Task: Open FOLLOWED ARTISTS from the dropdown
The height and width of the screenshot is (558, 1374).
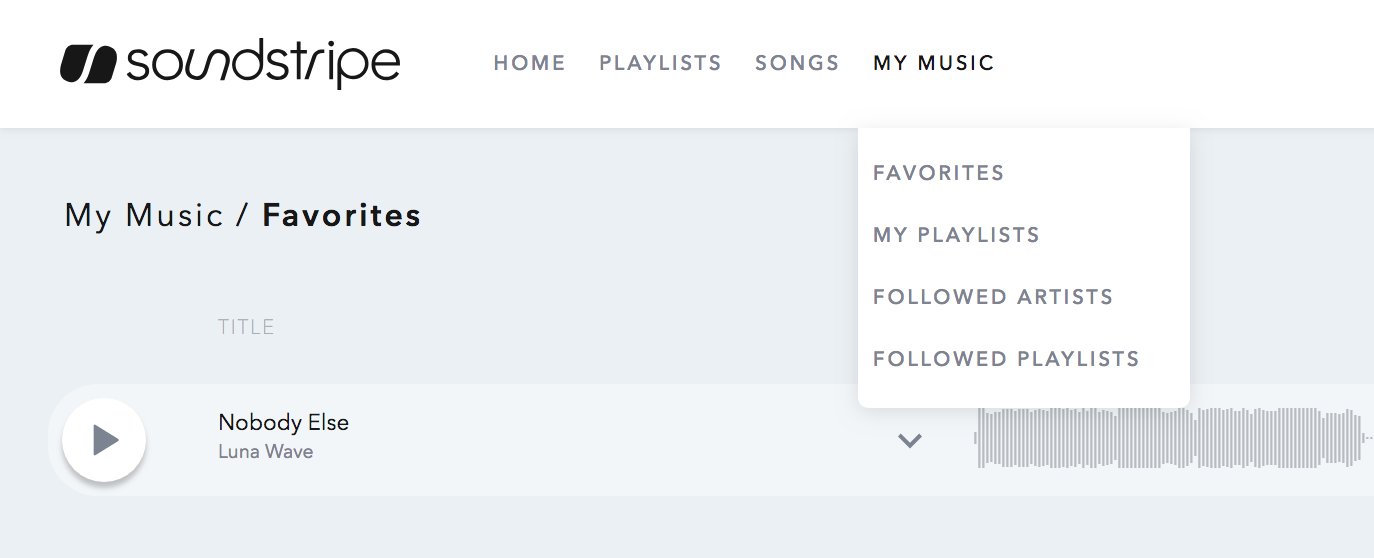Action: tap(992, 297)
